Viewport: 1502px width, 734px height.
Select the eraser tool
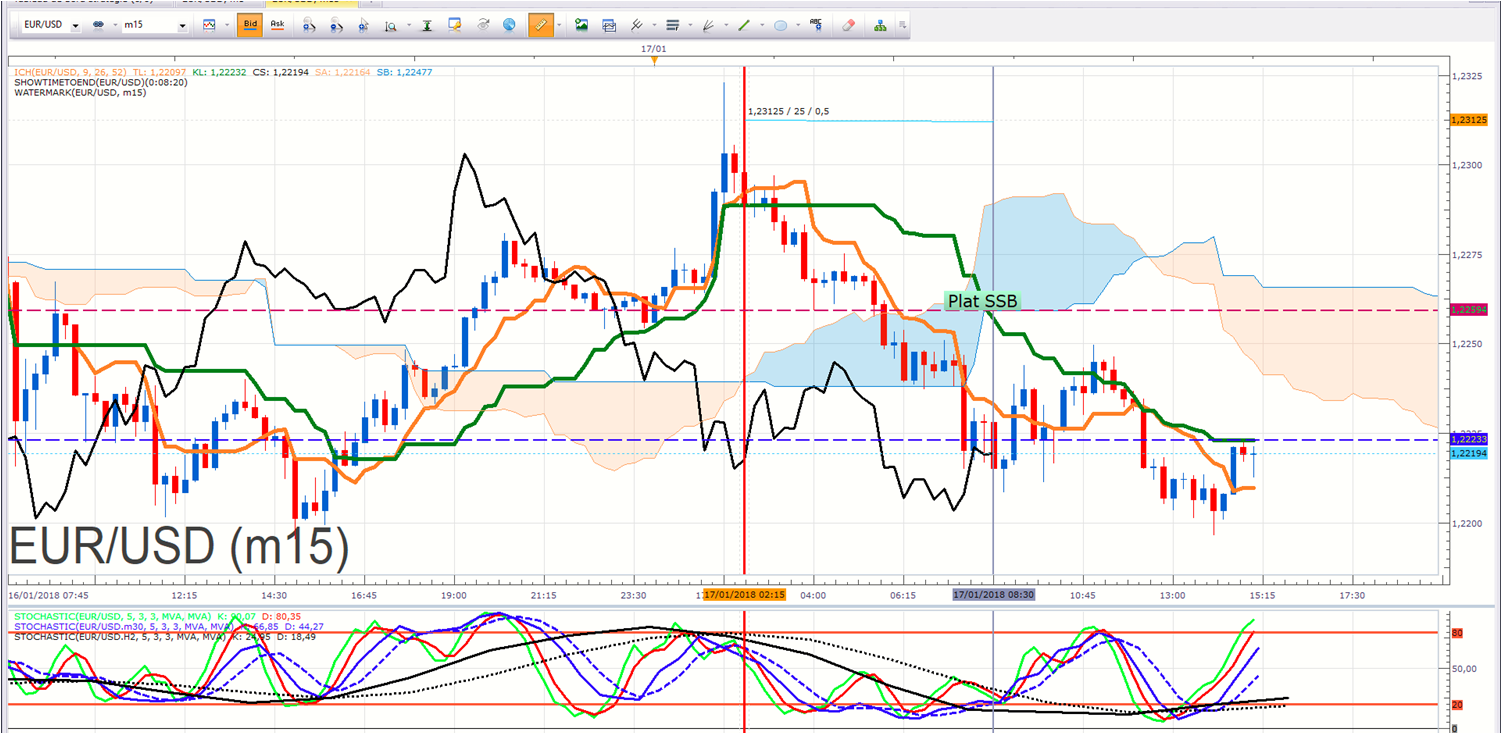pos(849,25)
